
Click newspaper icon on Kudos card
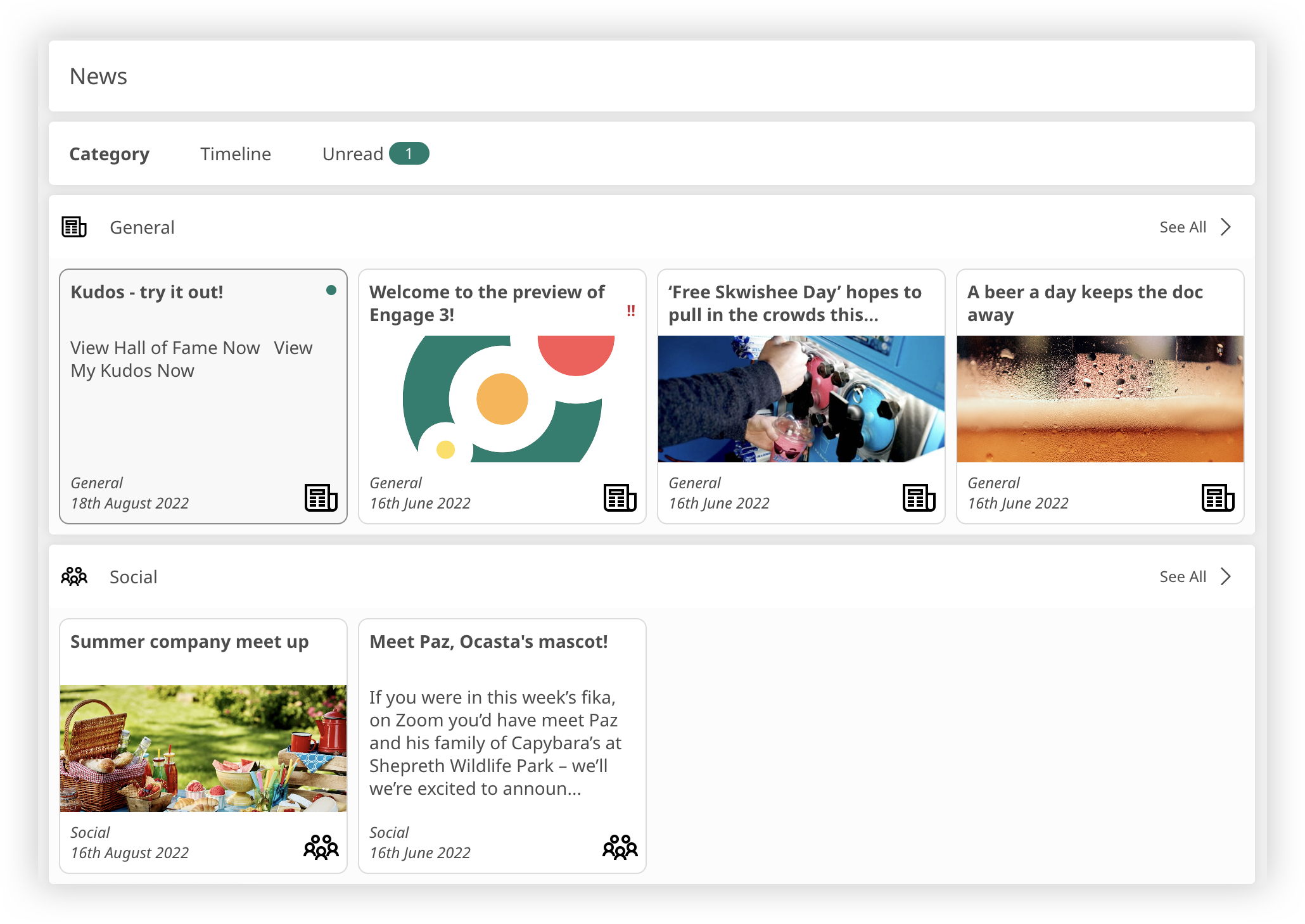point(321,498)
